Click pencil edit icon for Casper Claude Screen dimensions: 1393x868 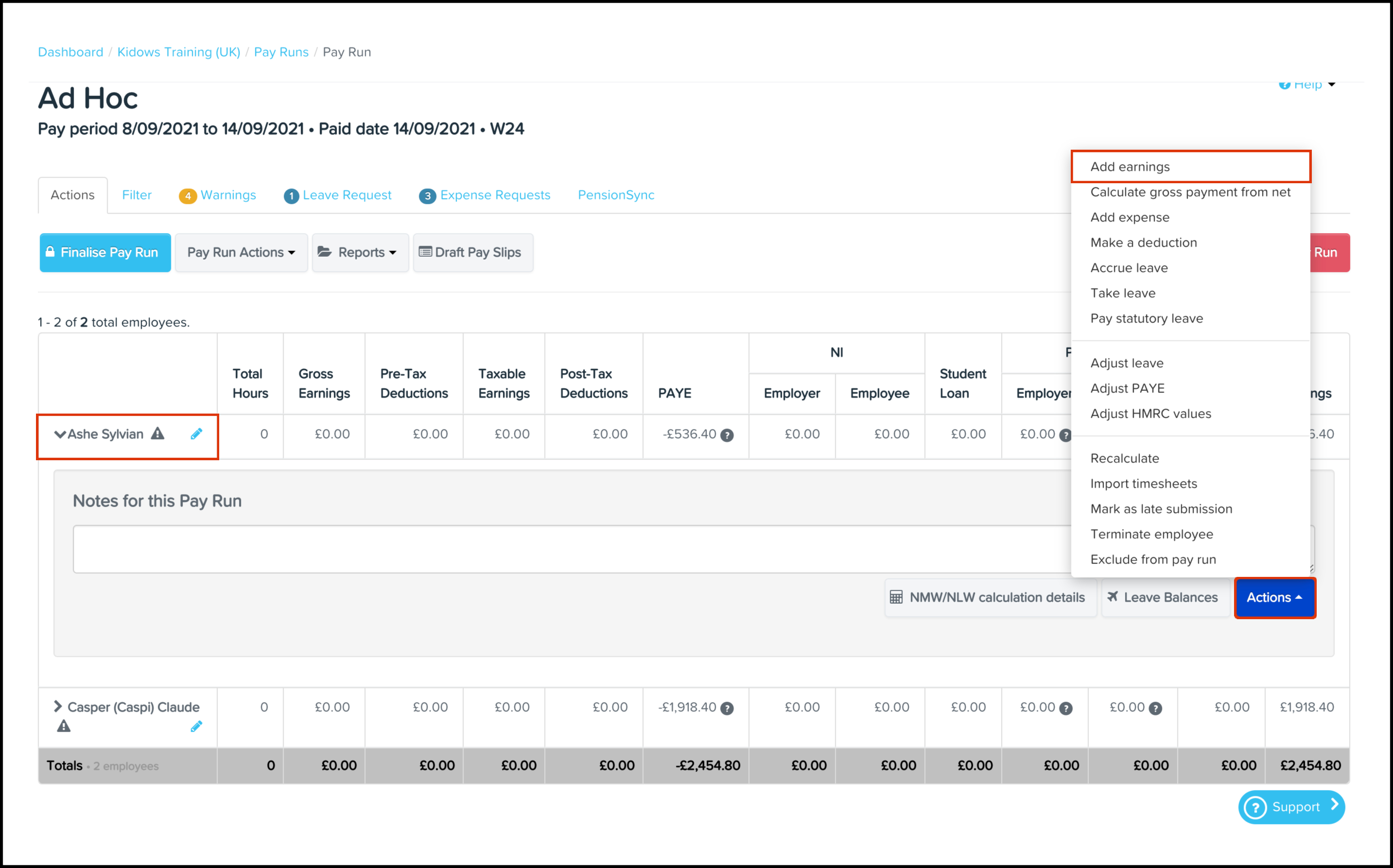(x=196, y=727)
